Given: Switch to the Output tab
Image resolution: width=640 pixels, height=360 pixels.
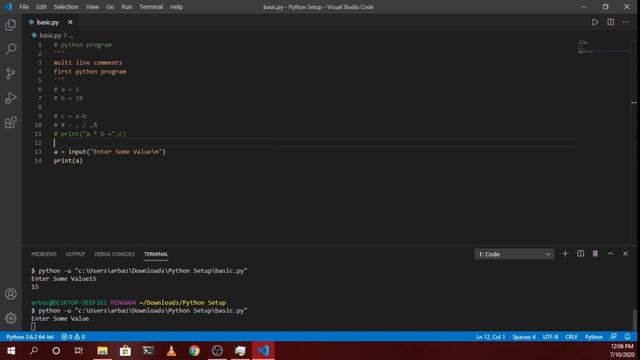Looking at the screenshot, I should (75, 254).
